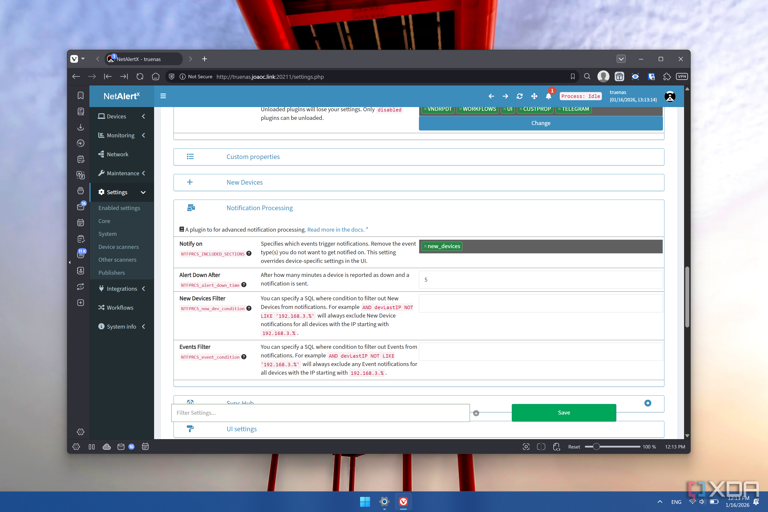Click the notifications bell icon
The height and width of the screenshot is (512, 768).
[548, 96]
